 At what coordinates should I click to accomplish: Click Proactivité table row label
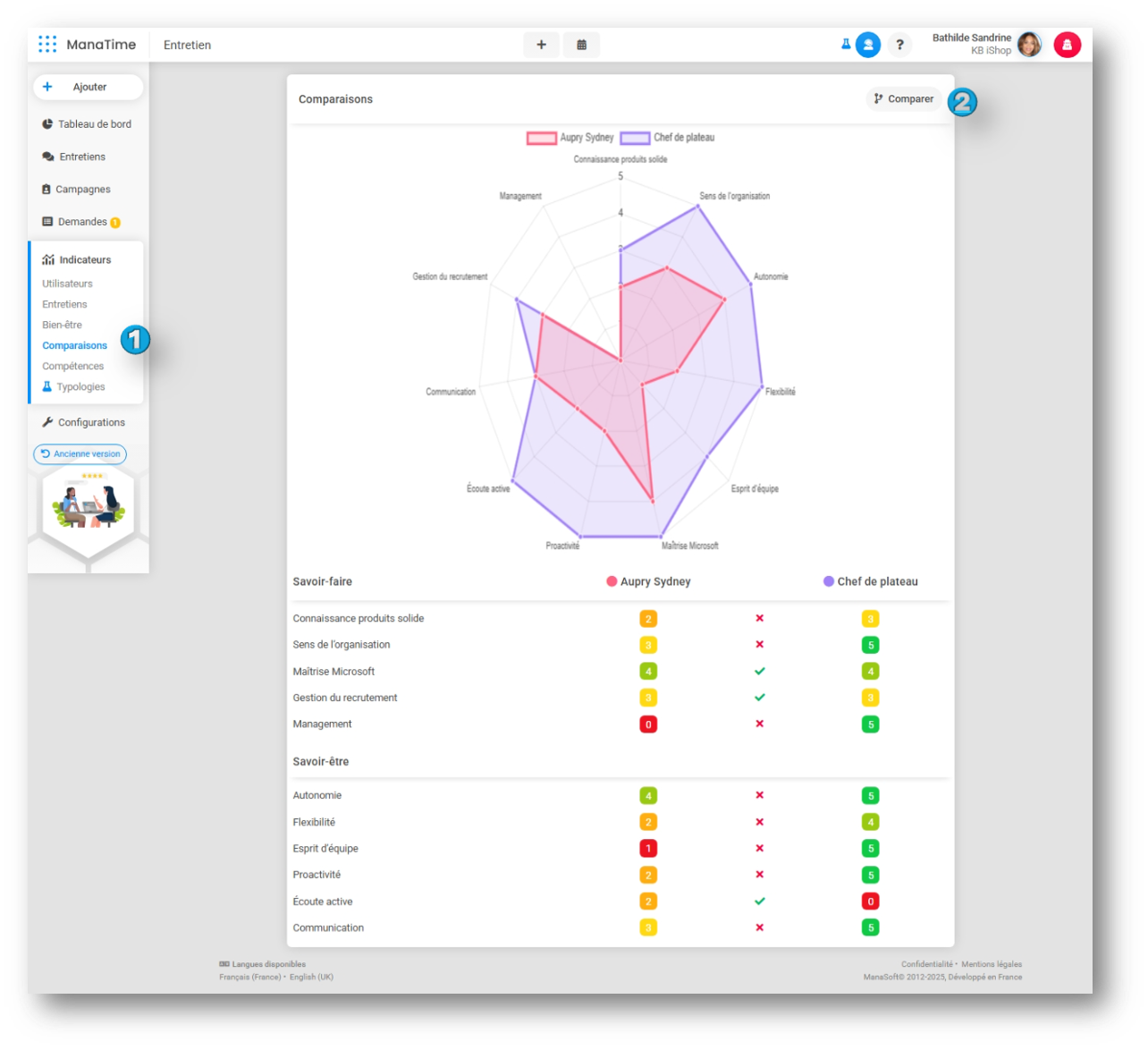(x=317, y=875)
